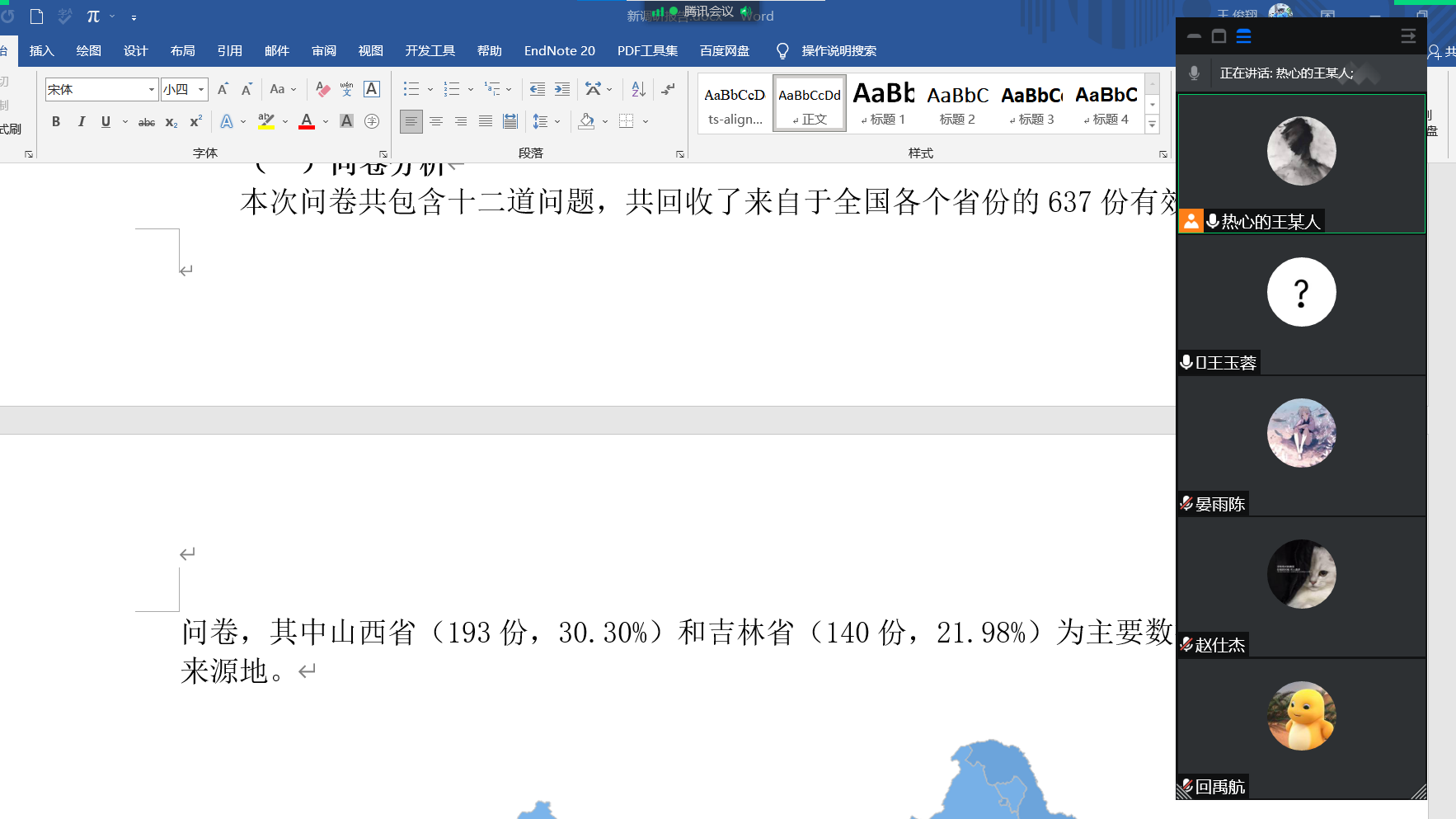Apply the red font color swatch
Image resolution: width=1456 pixels, height=819 pixels.
pos(307,121)
